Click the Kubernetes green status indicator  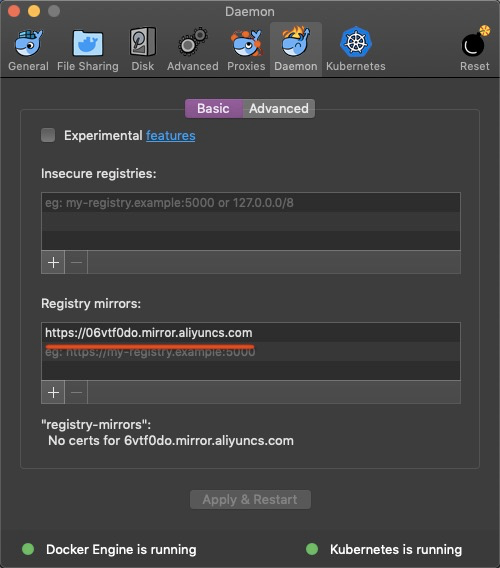pyautogui.click(x=312, y=549)
